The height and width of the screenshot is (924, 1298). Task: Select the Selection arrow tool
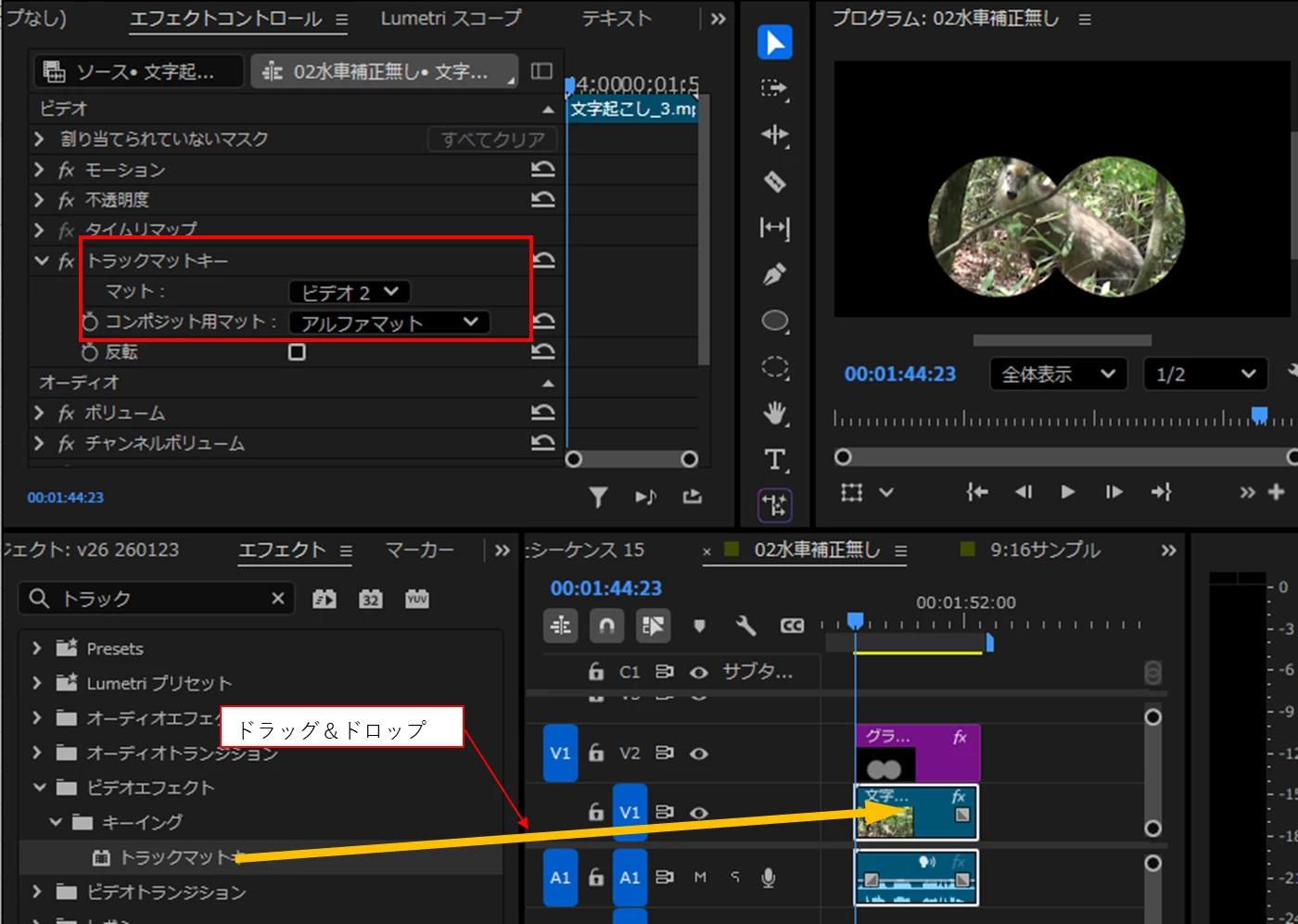click(x=774, y=43)
